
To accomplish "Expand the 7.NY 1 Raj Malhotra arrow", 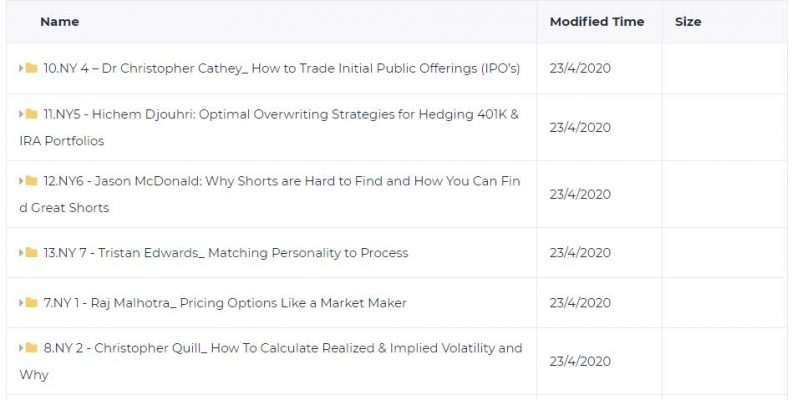I will pyautogui.click(x=21, y=303).
